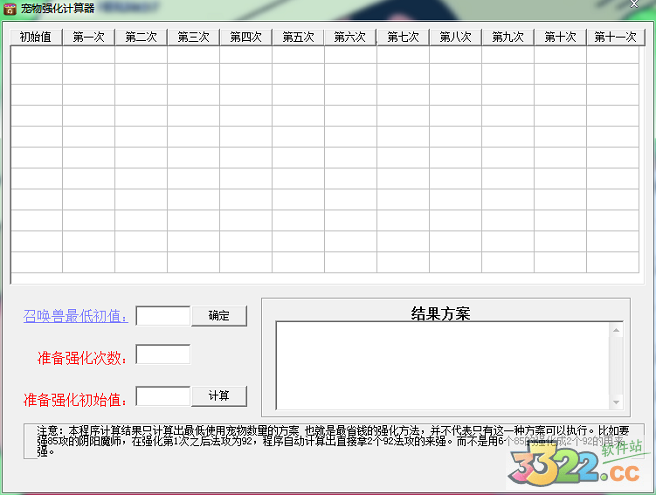Click the 计算 button
656x495 pixels.
tap(219, 396)
